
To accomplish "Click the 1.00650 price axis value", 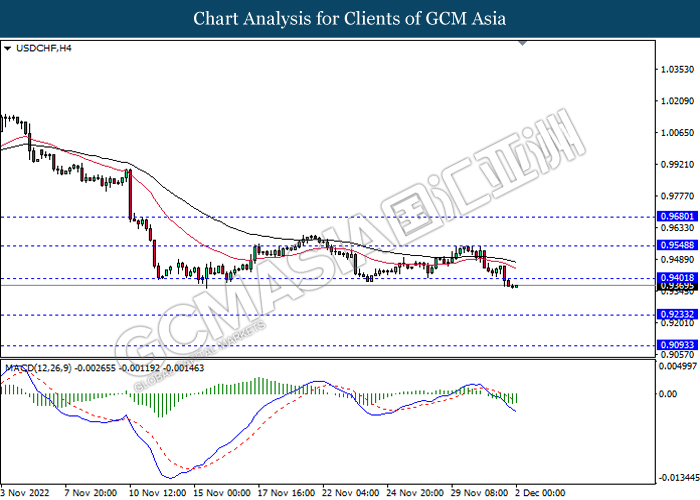I will point(678,133).
